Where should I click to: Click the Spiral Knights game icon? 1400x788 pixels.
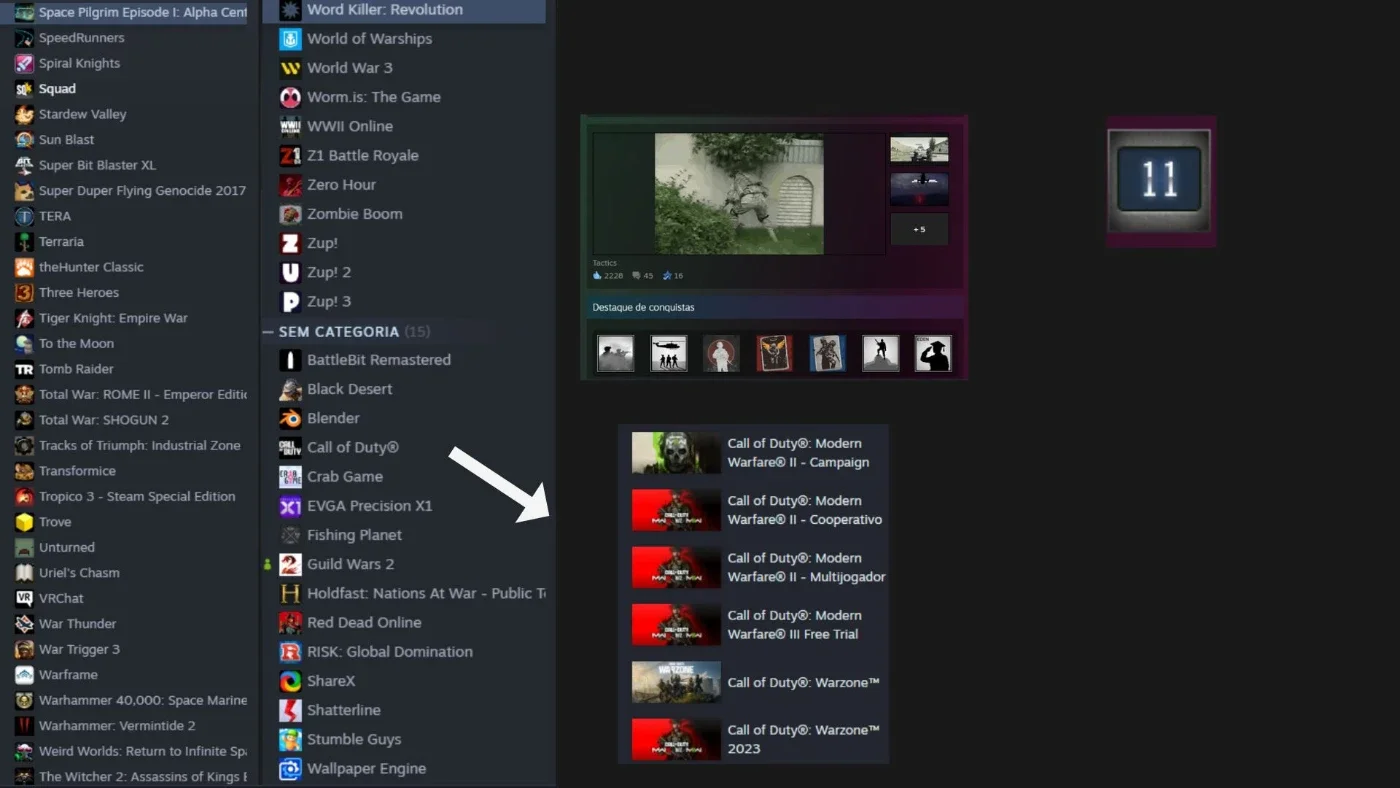pos(24,63)
